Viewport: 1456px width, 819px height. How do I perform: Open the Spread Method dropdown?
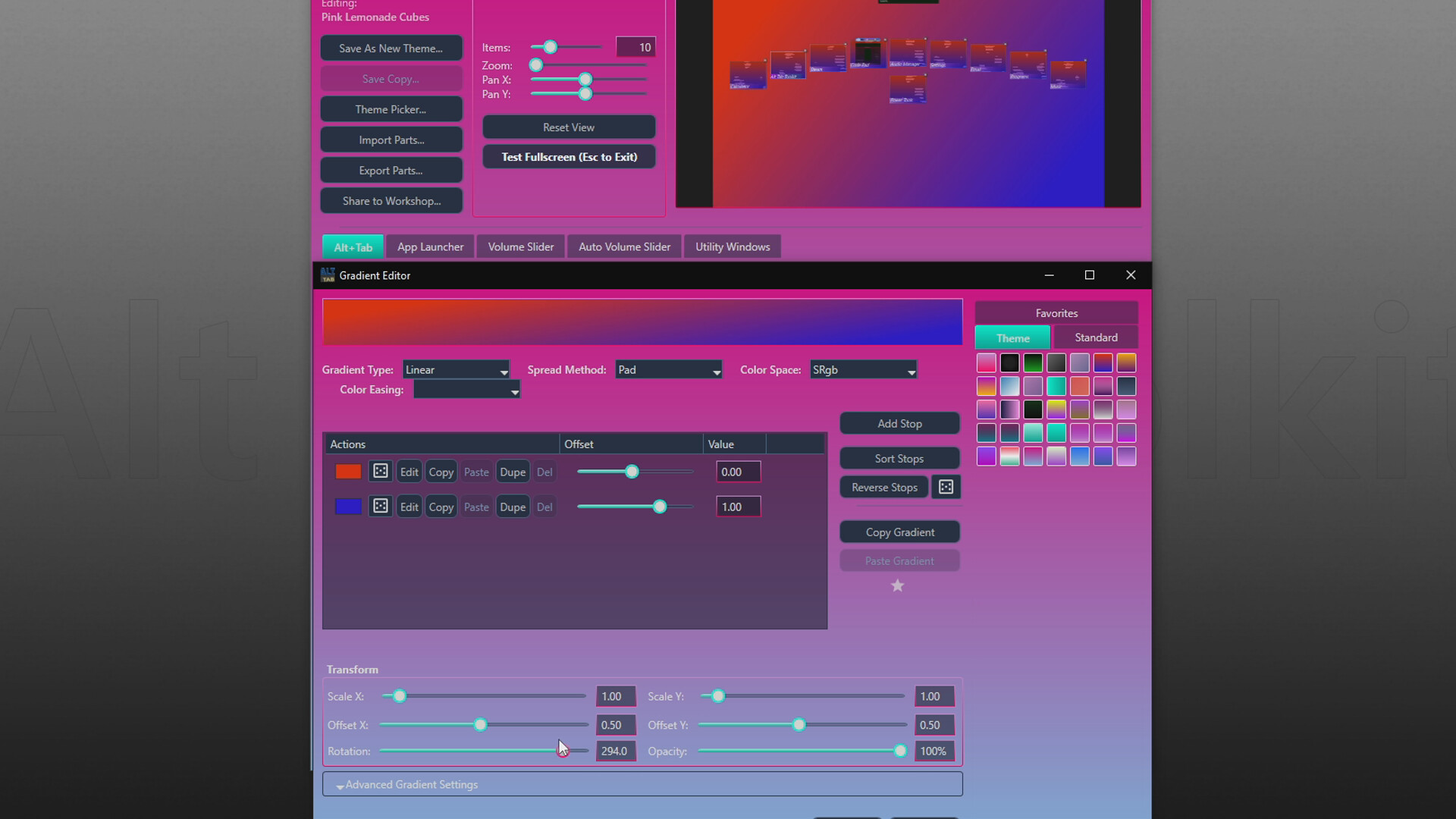(669, 369)
